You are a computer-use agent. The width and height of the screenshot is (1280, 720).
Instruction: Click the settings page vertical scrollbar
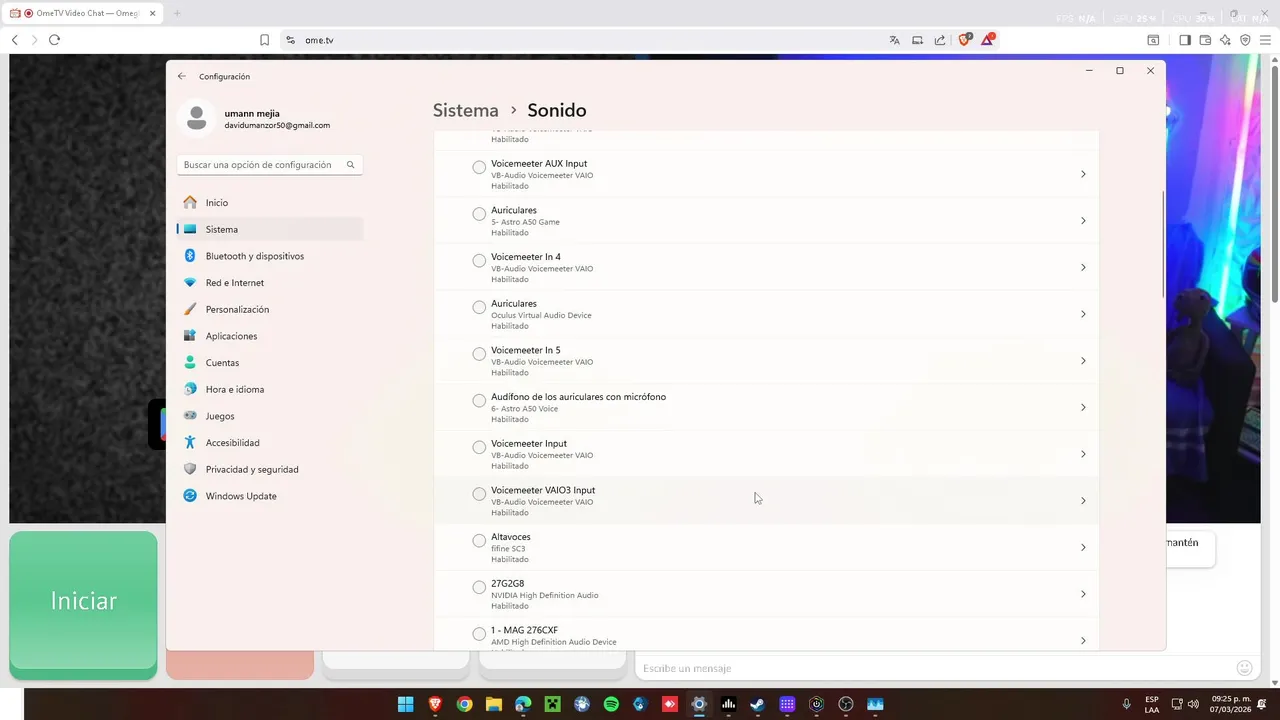[x=1162, y=245]
